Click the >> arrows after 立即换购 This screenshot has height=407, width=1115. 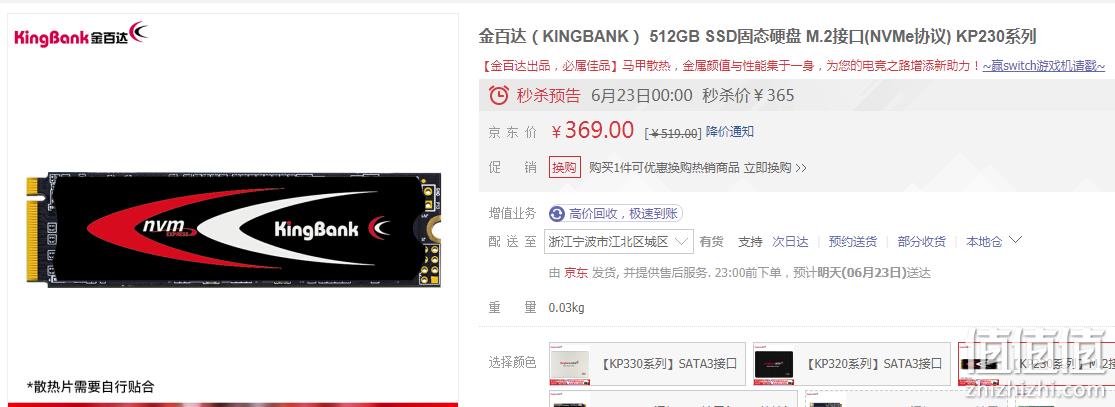click(801, 168)
